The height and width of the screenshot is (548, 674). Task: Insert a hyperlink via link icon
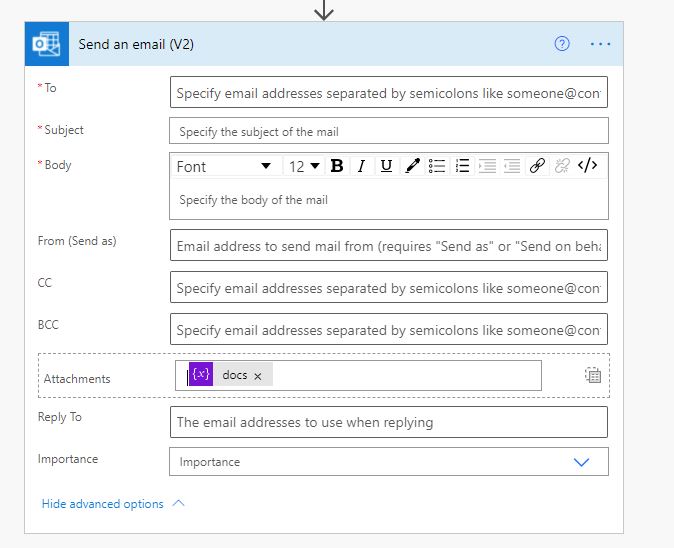(x=537, y=165)
